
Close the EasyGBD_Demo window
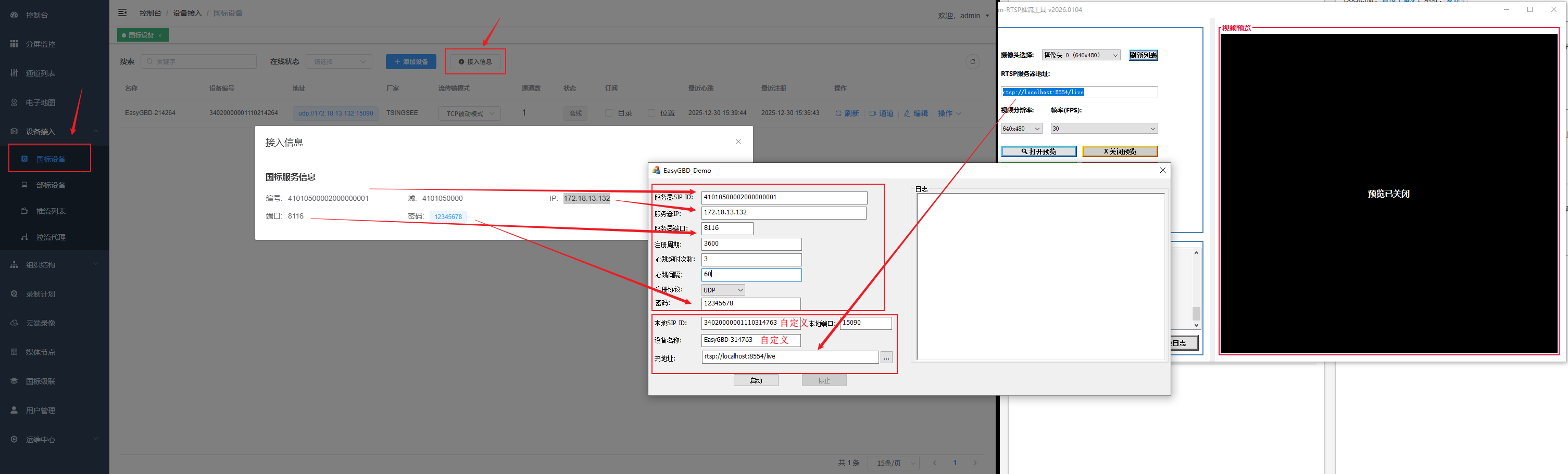pos(1163,170)
